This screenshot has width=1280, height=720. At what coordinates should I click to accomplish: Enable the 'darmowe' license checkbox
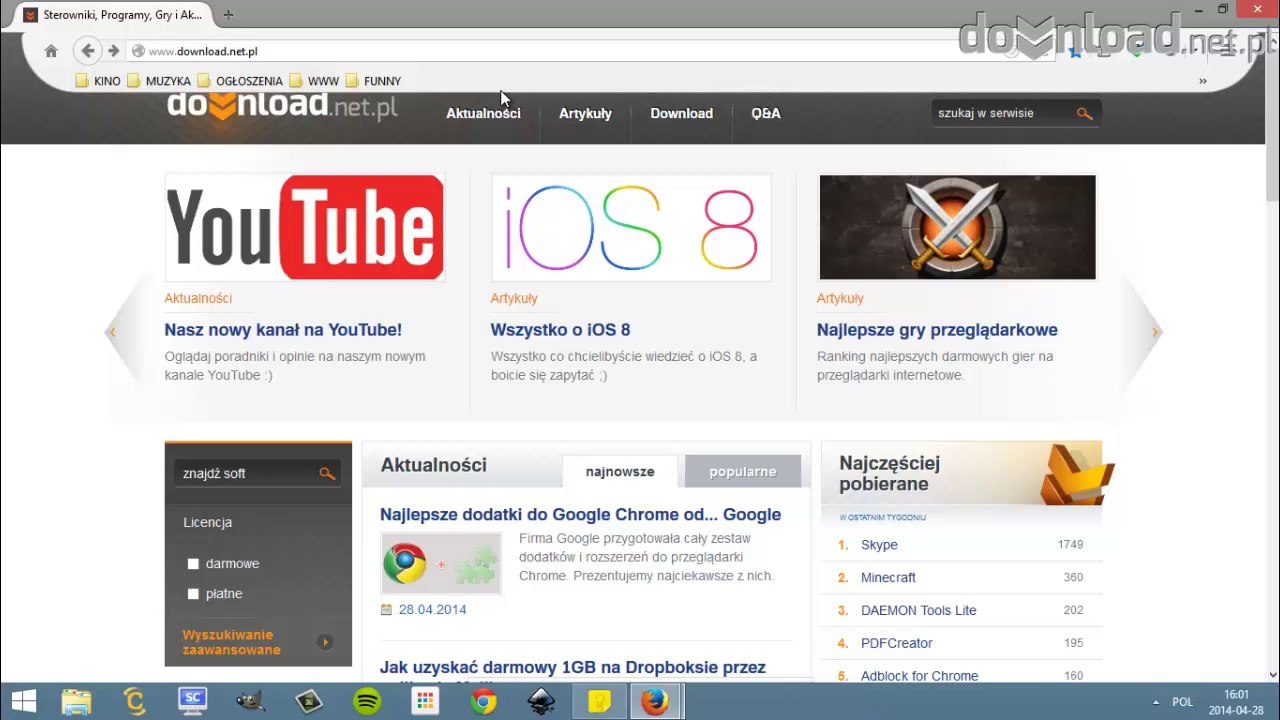[193, 564]
